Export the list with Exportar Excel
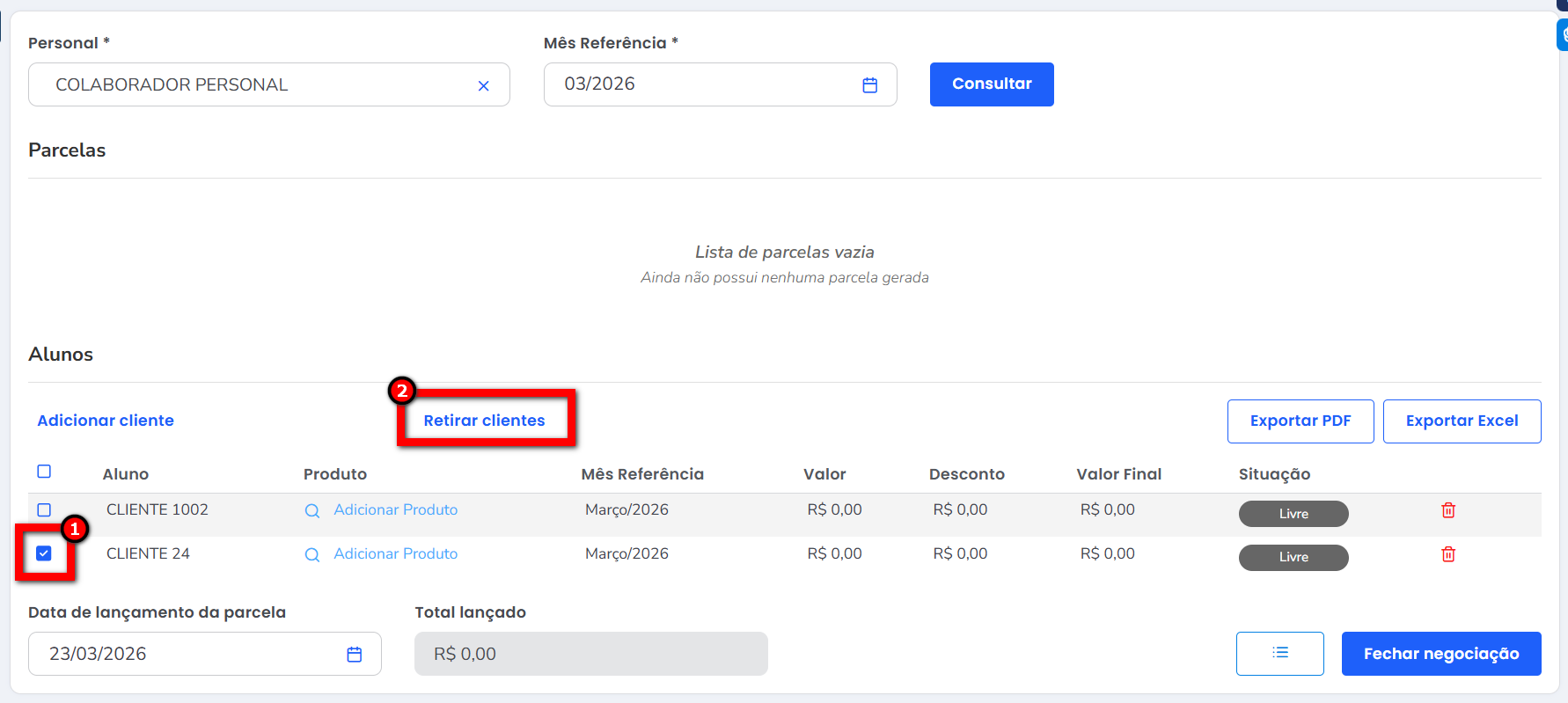The width and height of the screenshot is (1568, 703). [x=1461, y=421]
